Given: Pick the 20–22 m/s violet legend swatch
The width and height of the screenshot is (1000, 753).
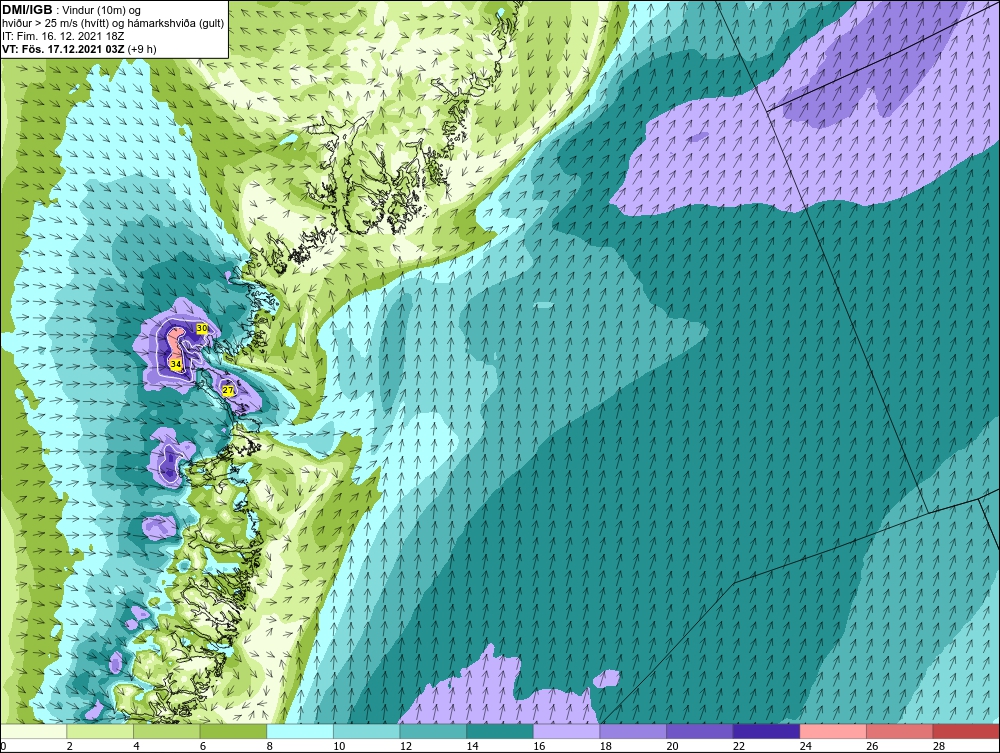Looking at the screenshot, I should (700, 731).
